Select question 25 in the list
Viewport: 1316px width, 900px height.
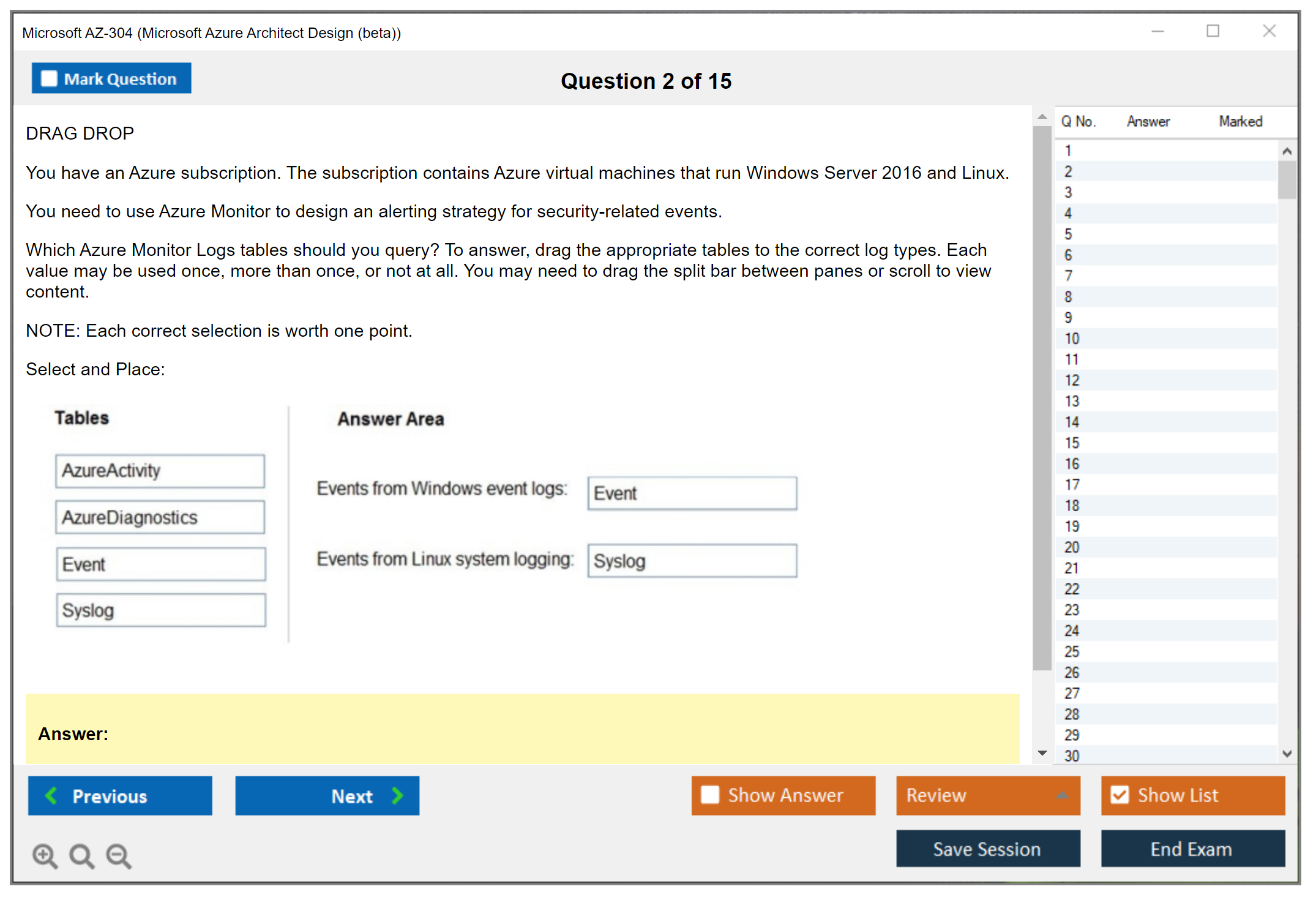[x=1072, y=651]
